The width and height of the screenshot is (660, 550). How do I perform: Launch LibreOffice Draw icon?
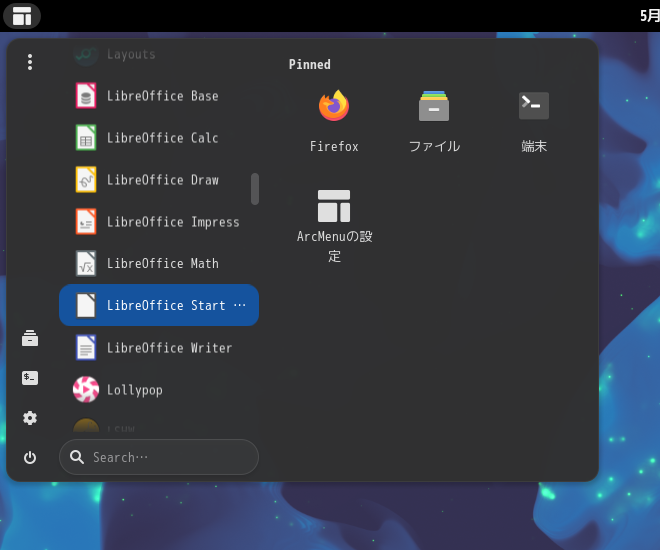86,180
